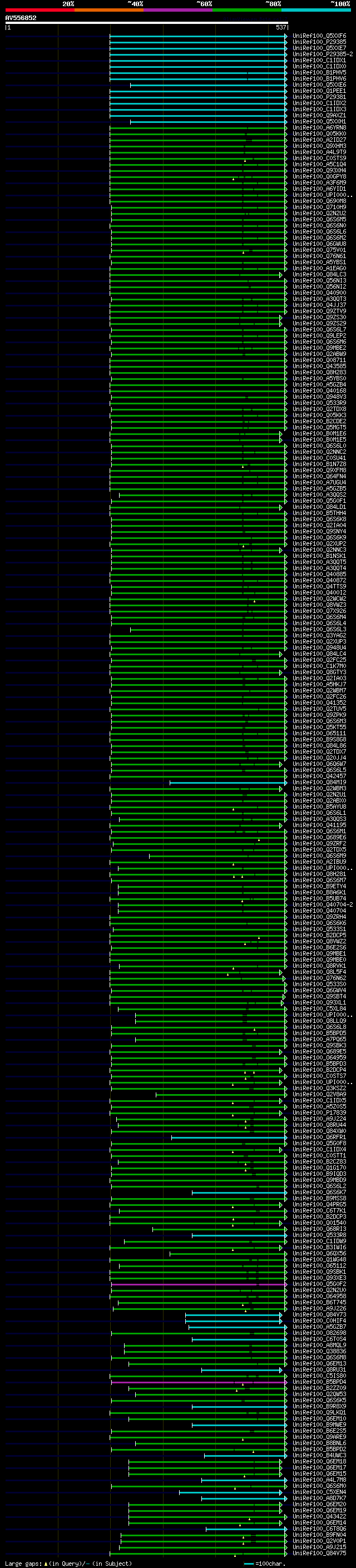
Task: Select the UniRef100_Q84V75 label
Action: 319,1554
